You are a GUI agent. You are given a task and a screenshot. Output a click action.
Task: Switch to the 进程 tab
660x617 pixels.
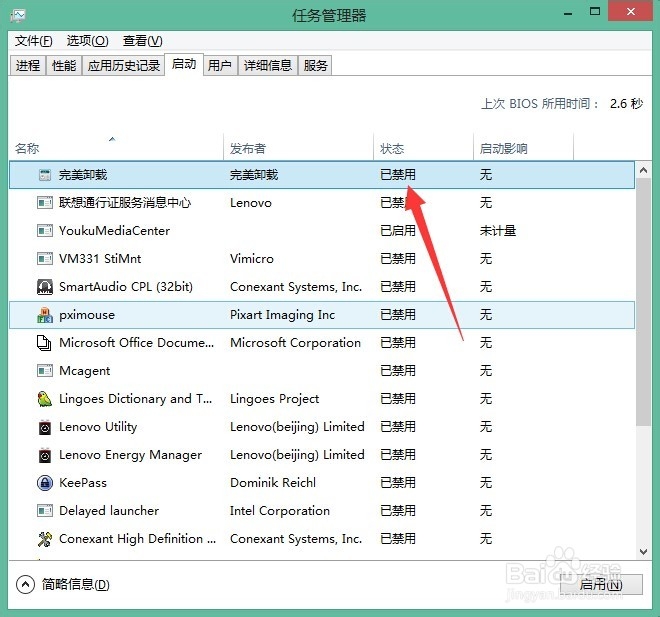click(x=28, y=65)
